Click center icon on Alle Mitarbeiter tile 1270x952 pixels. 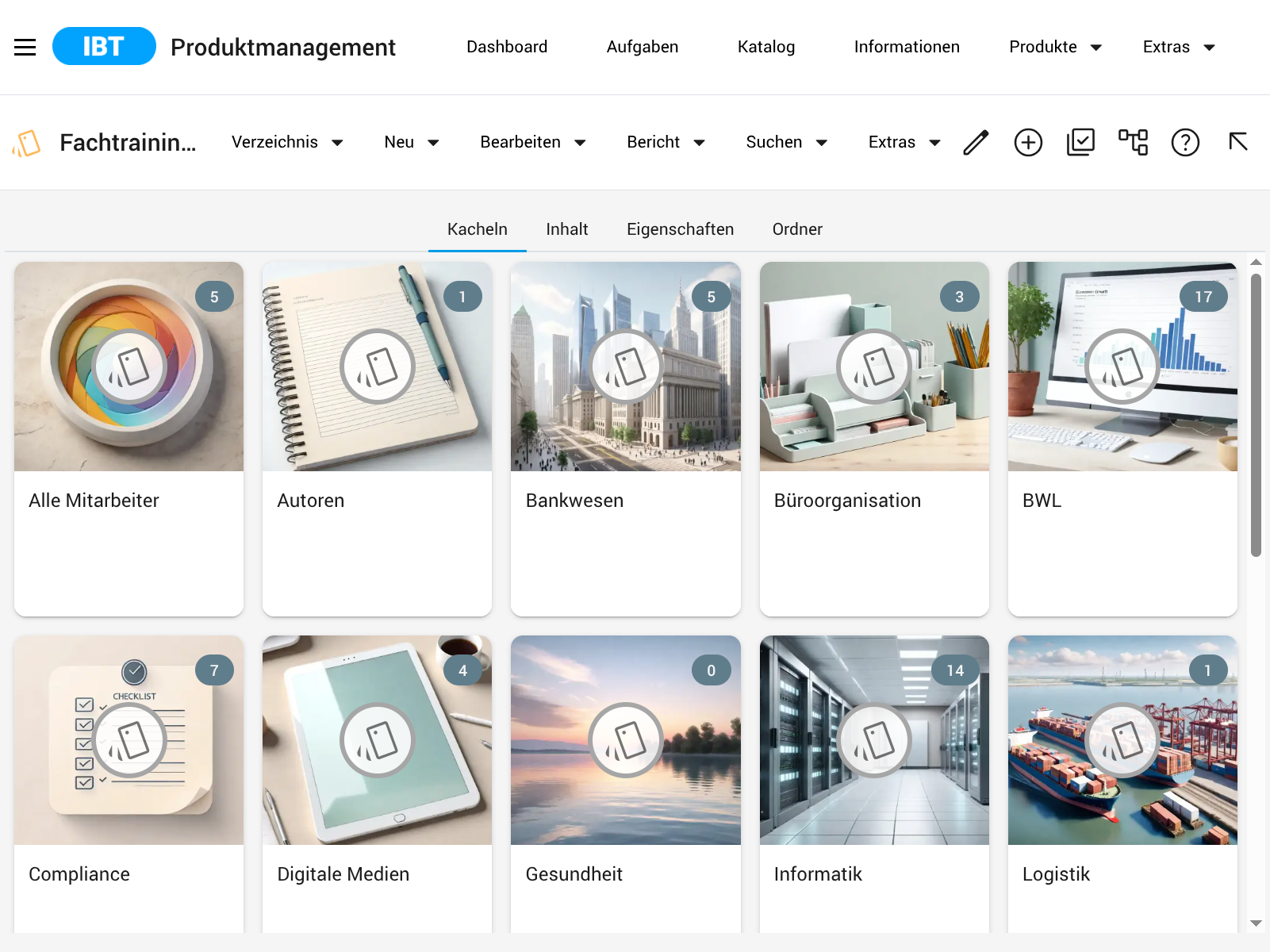[x=129, y=367]
